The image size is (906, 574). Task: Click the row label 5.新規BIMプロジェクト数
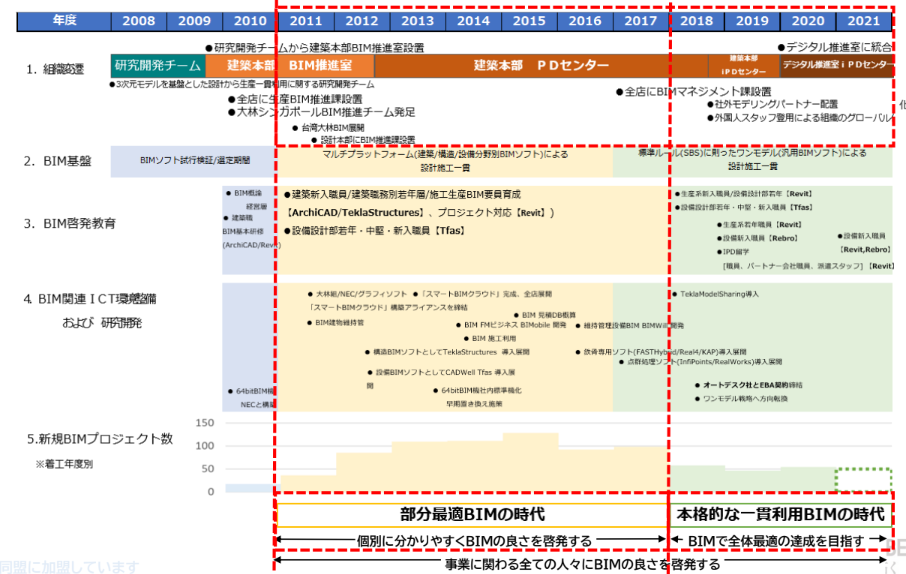click(100, 439)
